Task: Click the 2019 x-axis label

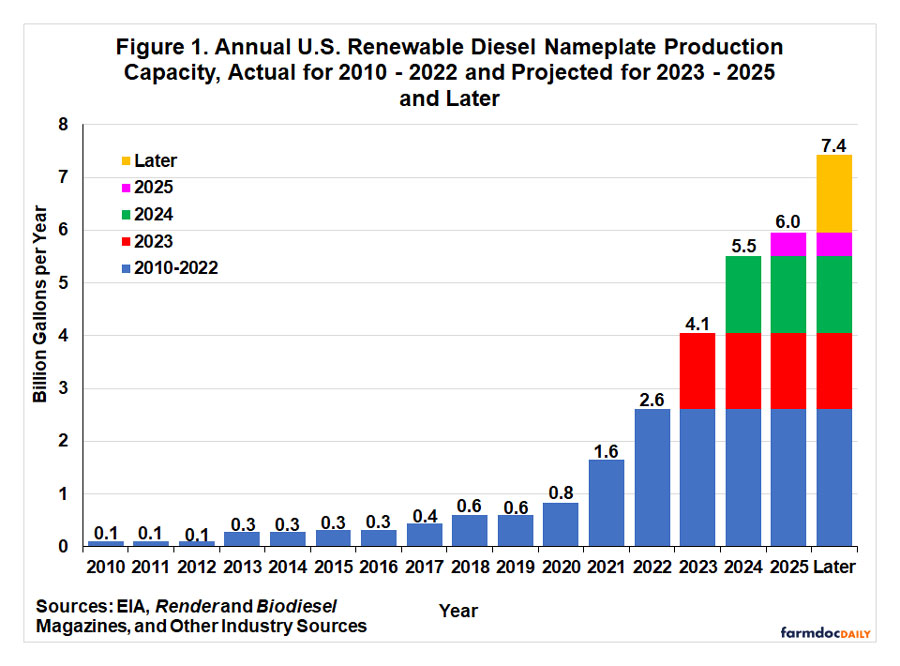Action: coord(515,567)
